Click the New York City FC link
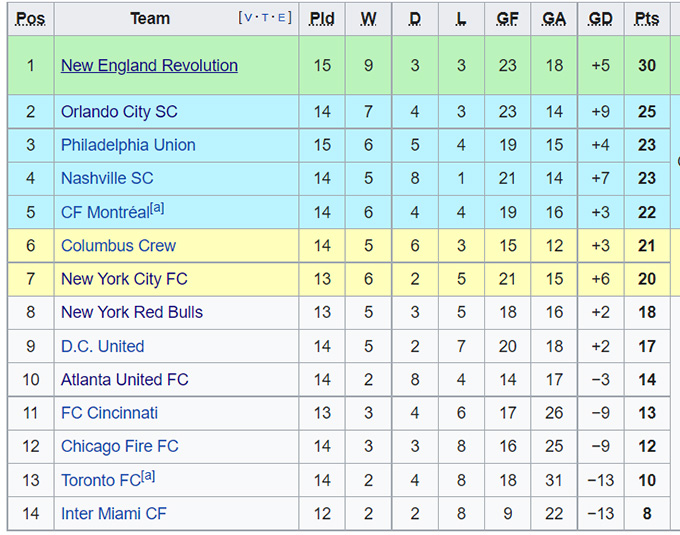The height and width of the screenshot is (535, 680). pyautogui.click(x=124, y=279)
